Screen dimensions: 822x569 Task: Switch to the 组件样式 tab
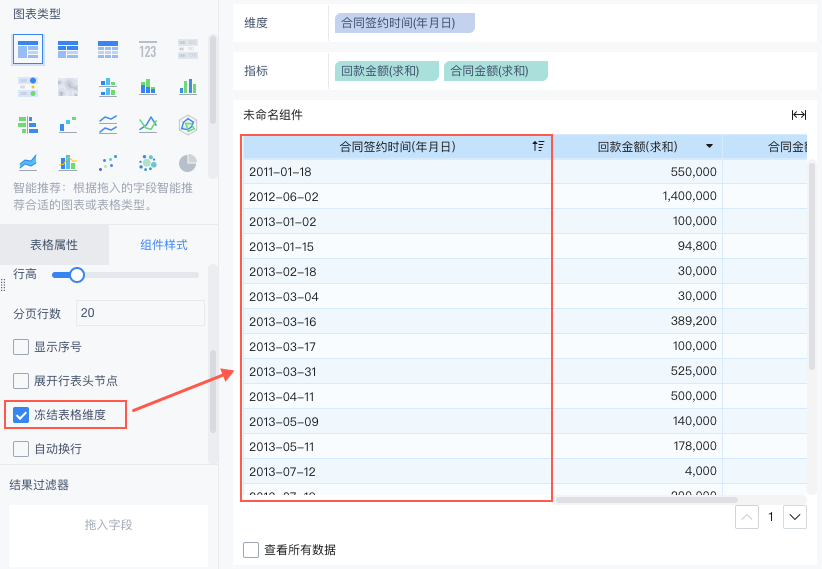point(164,245)
